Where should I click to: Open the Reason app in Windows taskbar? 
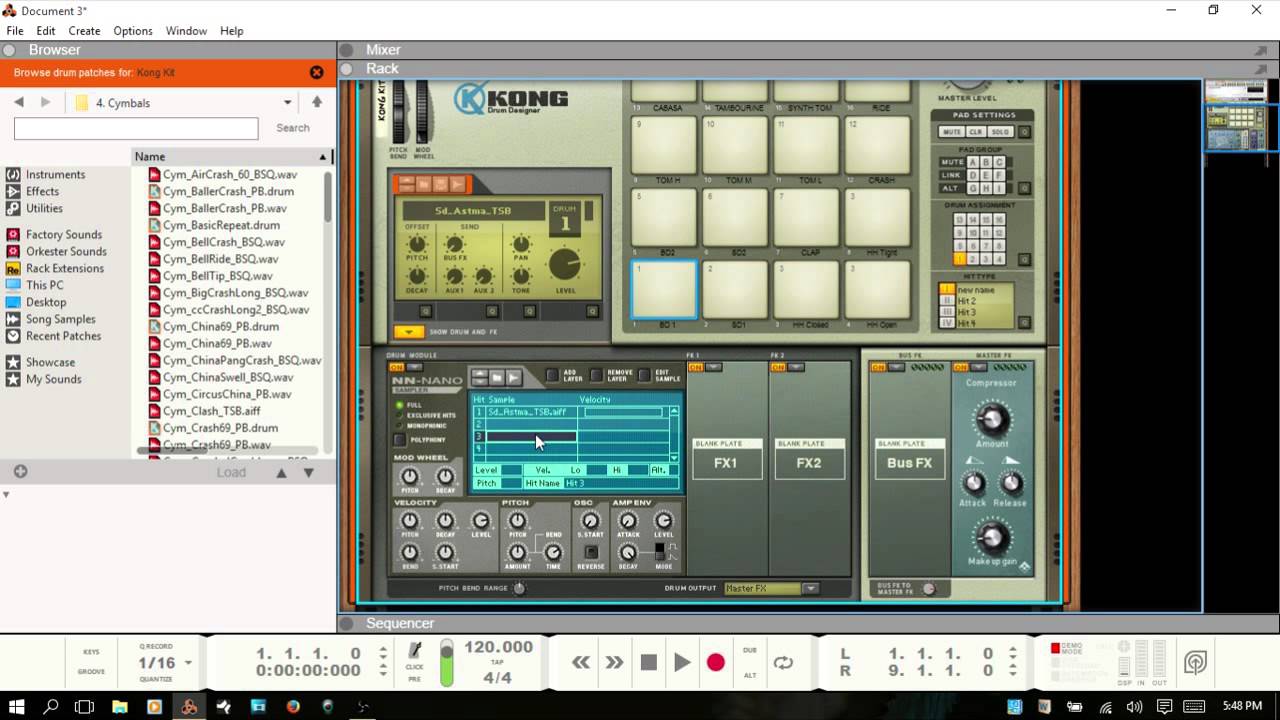click(189, 706)
